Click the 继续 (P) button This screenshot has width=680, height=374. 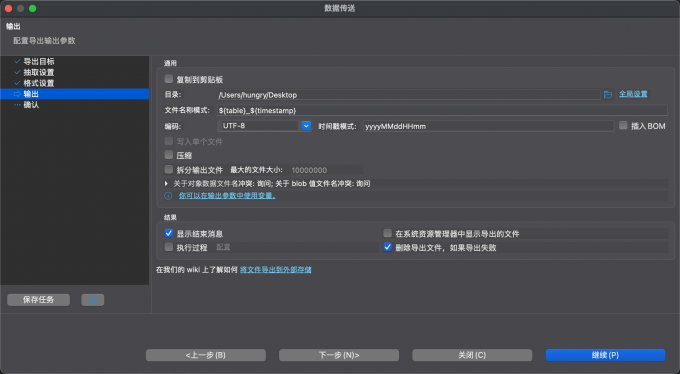click(605, 355)
